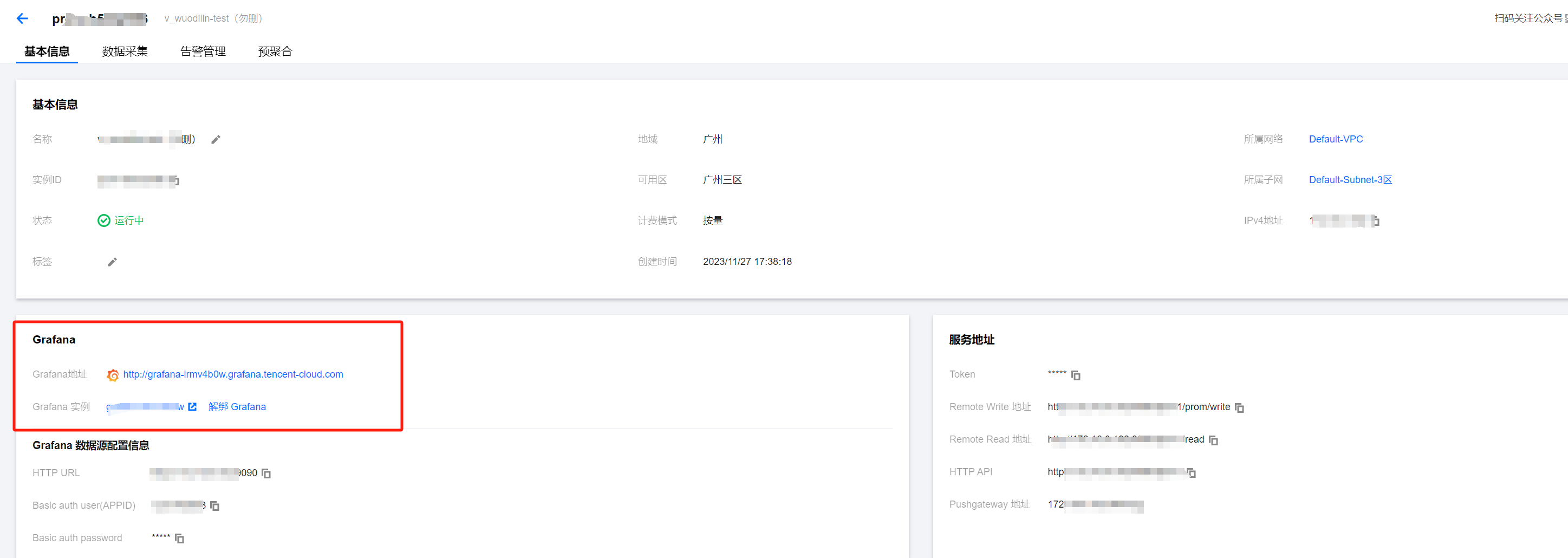
Task: Copy the Token value
Action: pyautogui.click(x=1076, y=375)
